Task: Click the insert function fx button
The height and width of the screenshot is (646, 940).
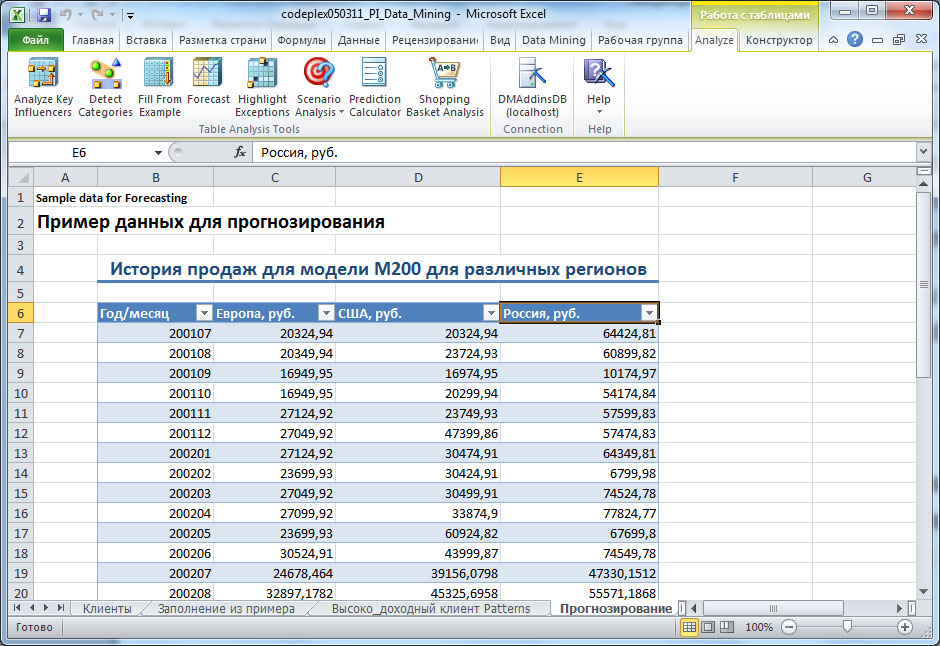Action: coord(240,152)
